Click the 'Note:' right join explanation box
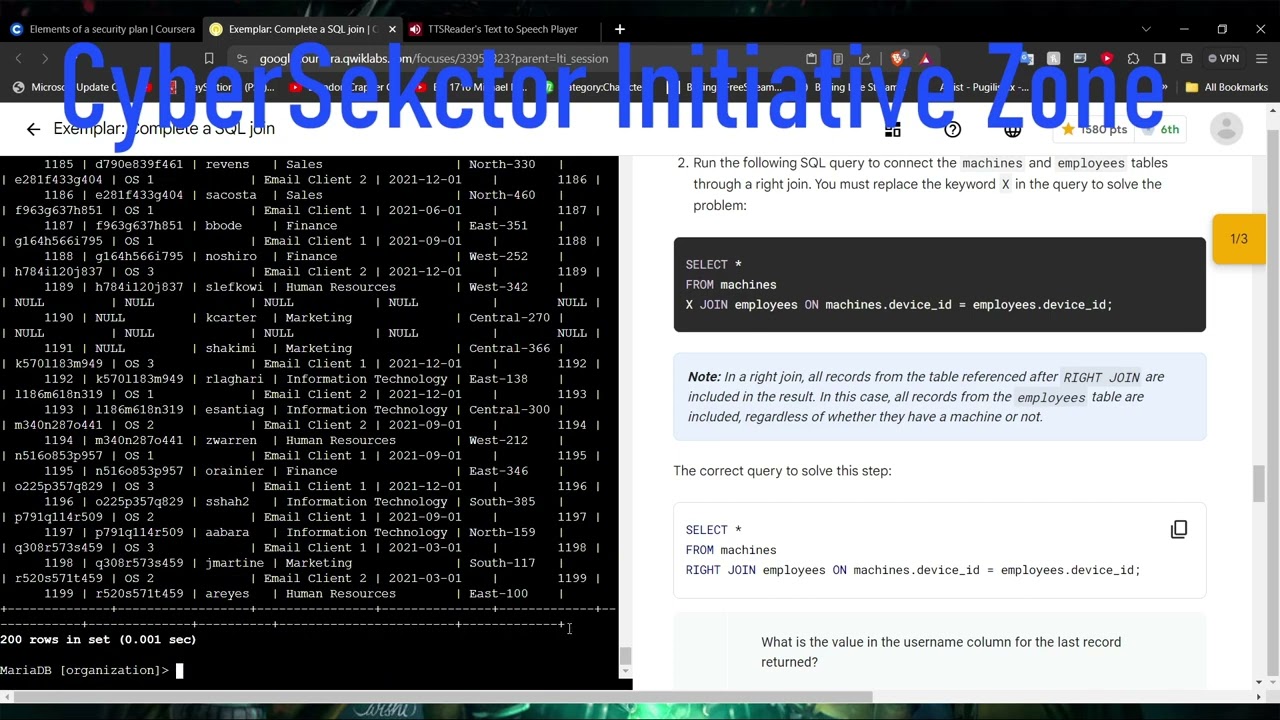Screen dimensions: 1280x720 [x=940, y=397]
